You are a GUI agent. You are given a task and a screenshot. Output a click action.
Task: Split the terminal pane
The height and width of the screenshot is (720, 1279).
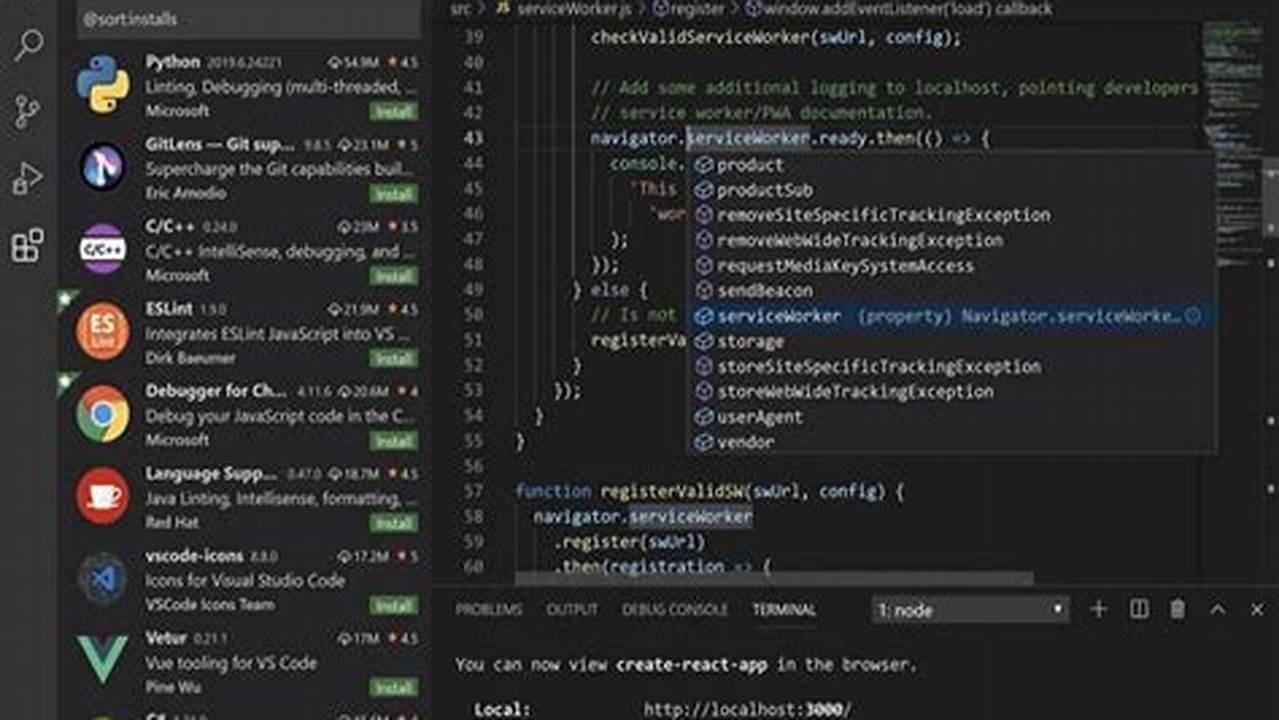(x=1137, y=609)
